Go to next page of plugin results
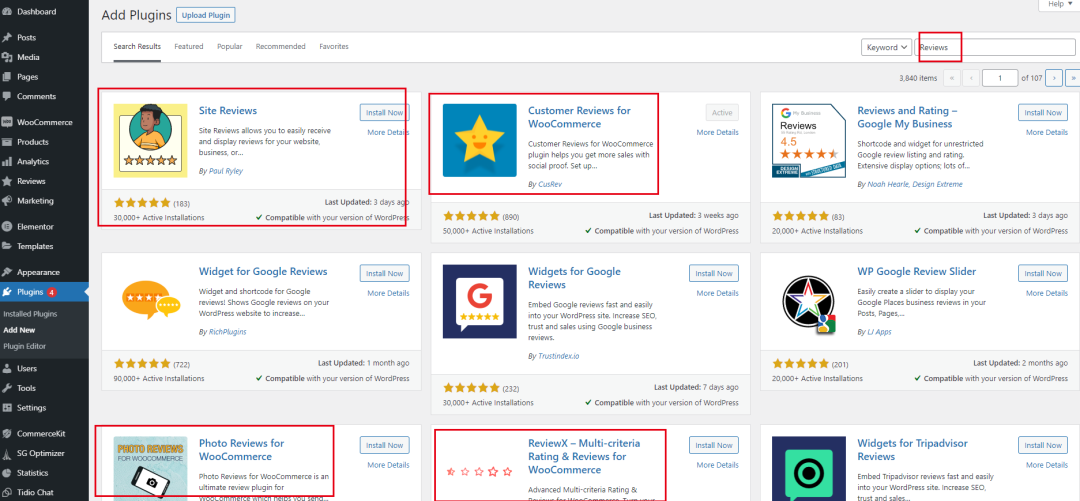The width and height of the screenshot is (1080, 501). 1055,78
